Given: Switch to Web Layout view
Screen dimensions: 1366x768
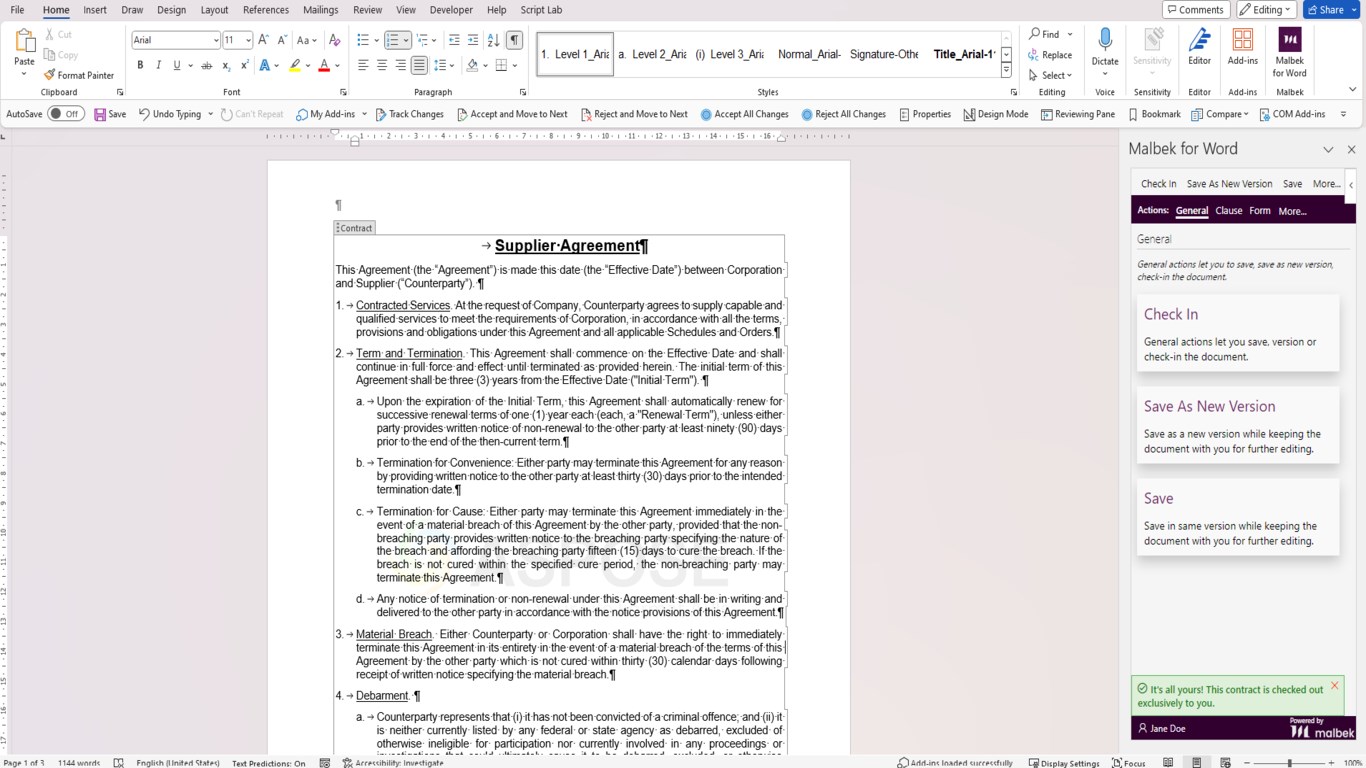Looking at the screenshot, I should (1225, 763).
